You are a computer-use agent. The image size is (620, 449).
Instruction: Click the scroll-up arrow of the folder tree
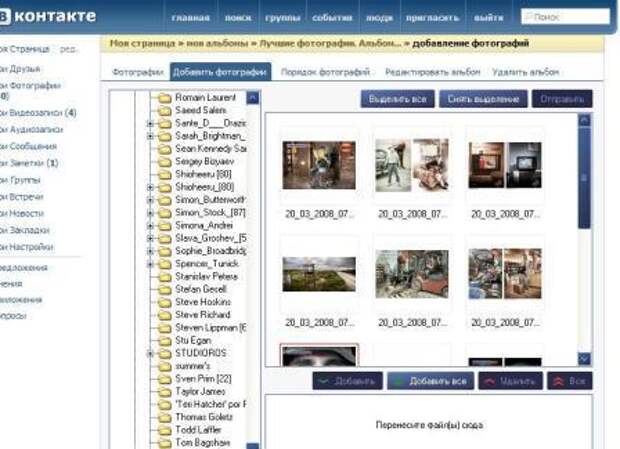click(x=252, y=98)
